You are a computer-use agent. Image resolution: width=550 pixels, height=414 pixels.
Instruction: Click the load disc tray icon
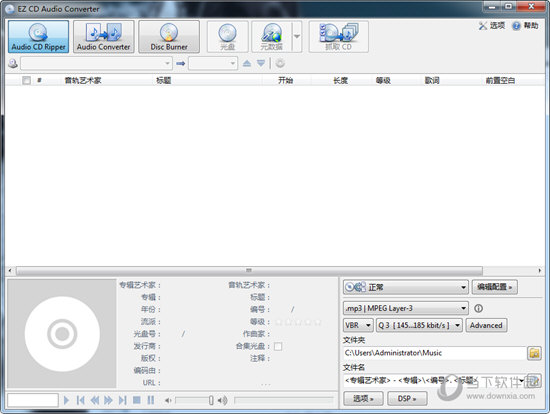[x=261, y=64]
